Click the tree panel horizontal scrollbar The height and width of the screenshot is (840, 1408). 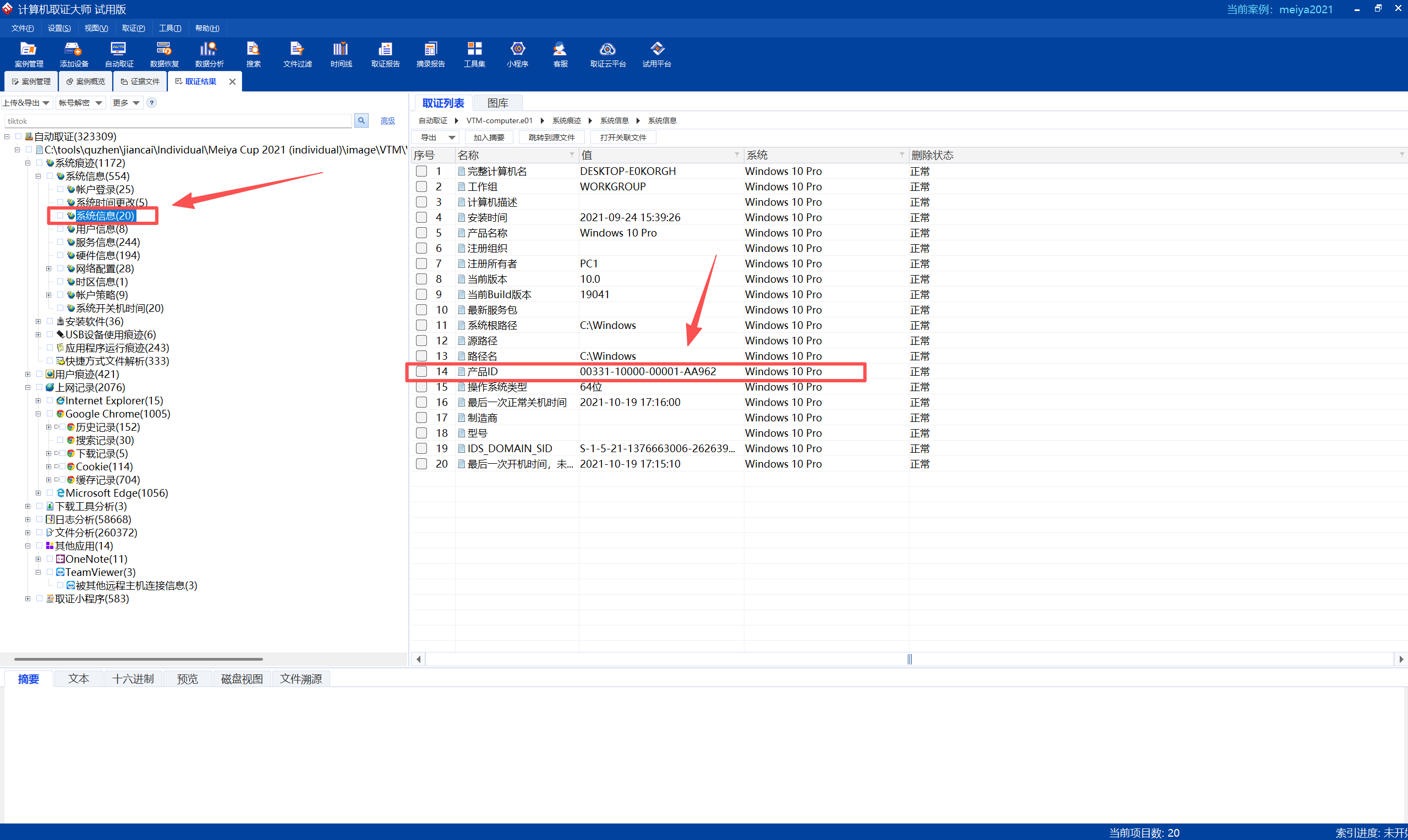click(x=139, y=659)
